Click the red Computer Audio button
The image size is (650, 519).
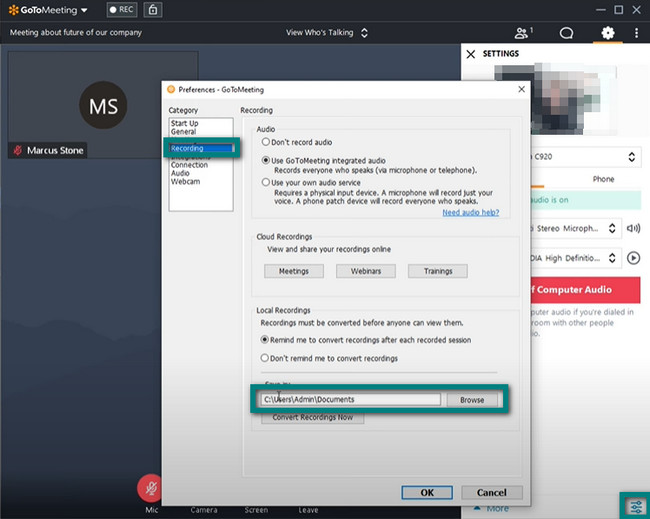[x=585, y=290]
